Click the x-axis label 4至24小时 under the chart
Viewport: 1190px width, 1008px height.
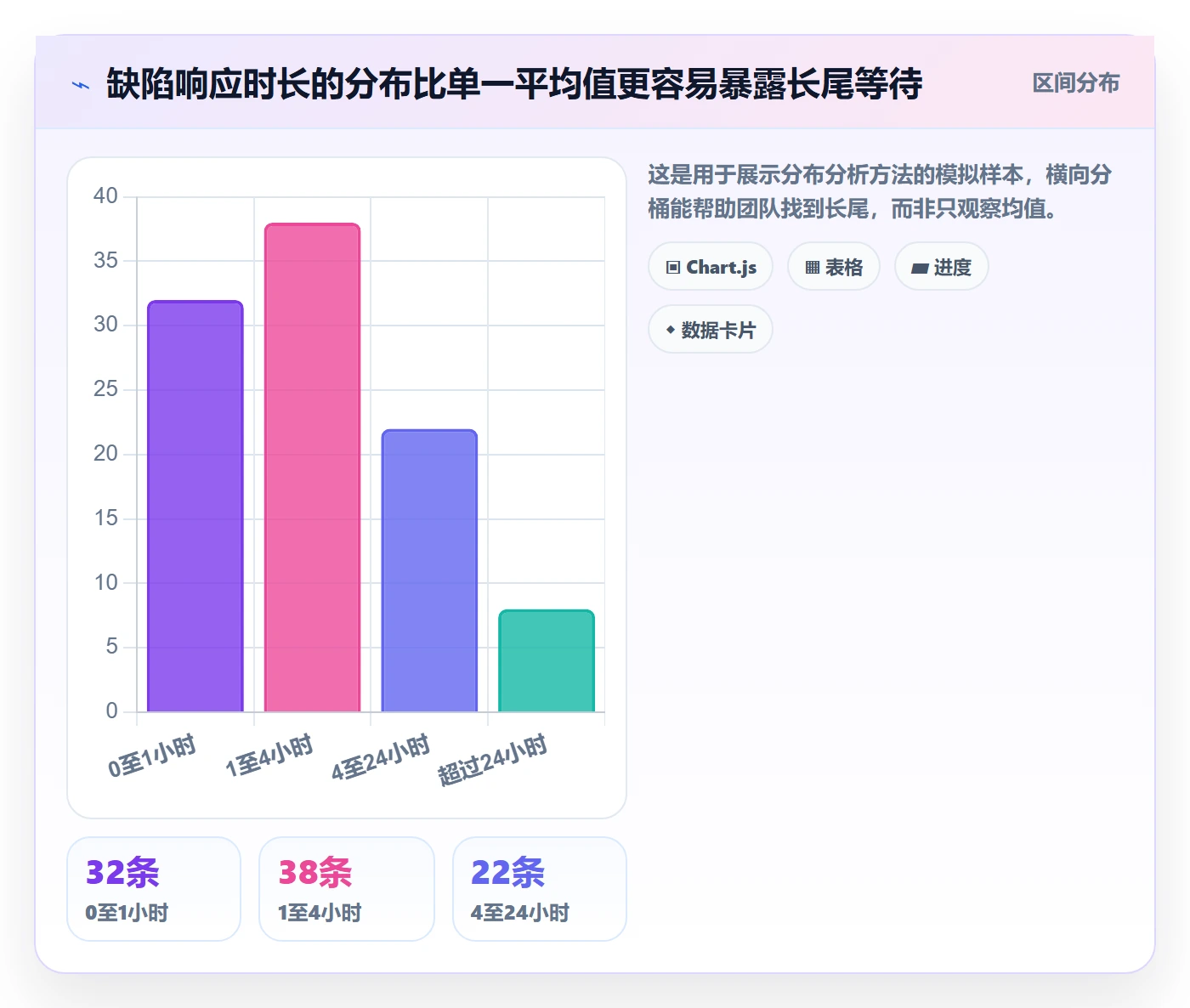point(381,758)
